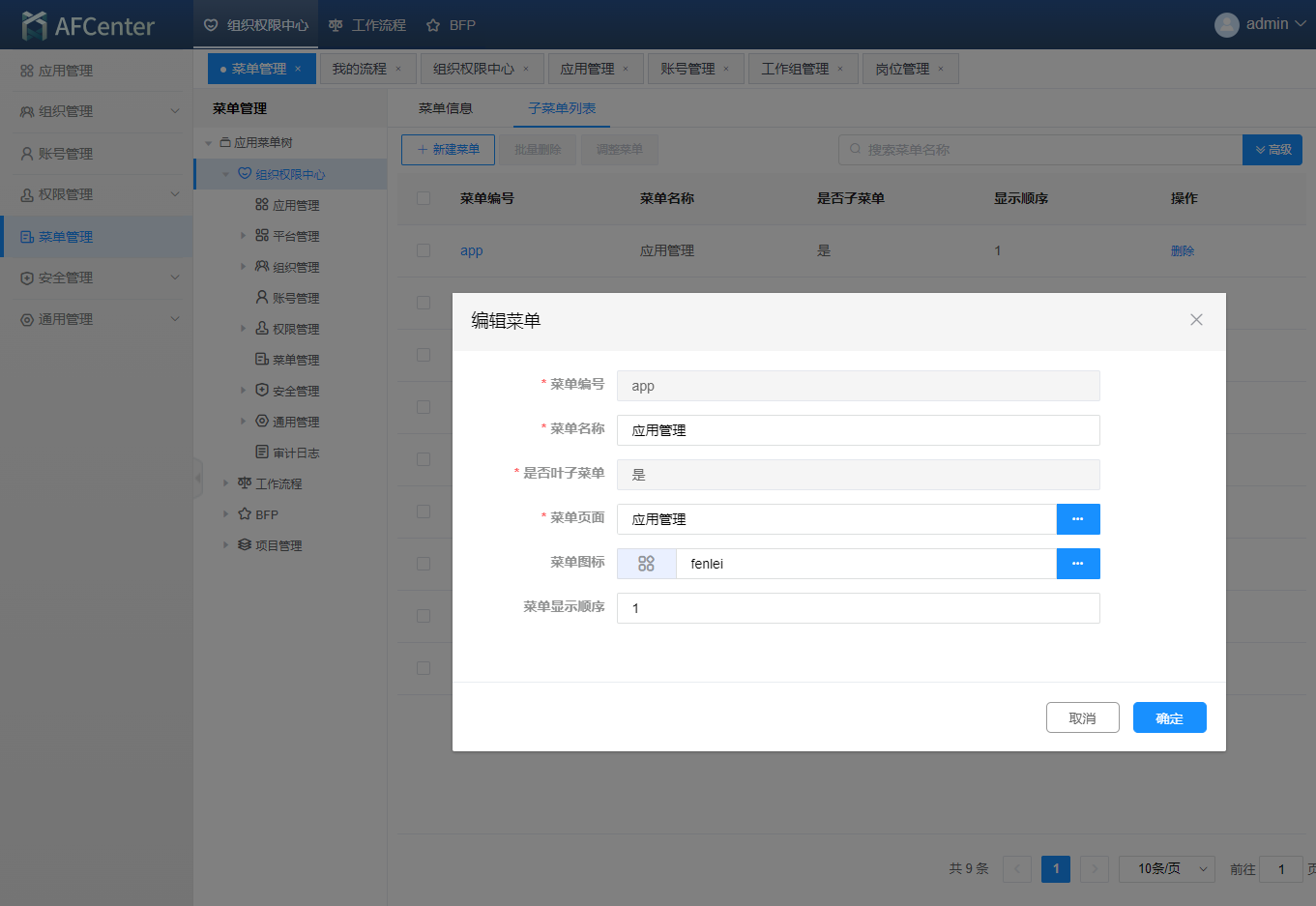This screenshot has height=906, width=1316.
Task: Confirm with the 确定 button
Action: click(1169, 717)
